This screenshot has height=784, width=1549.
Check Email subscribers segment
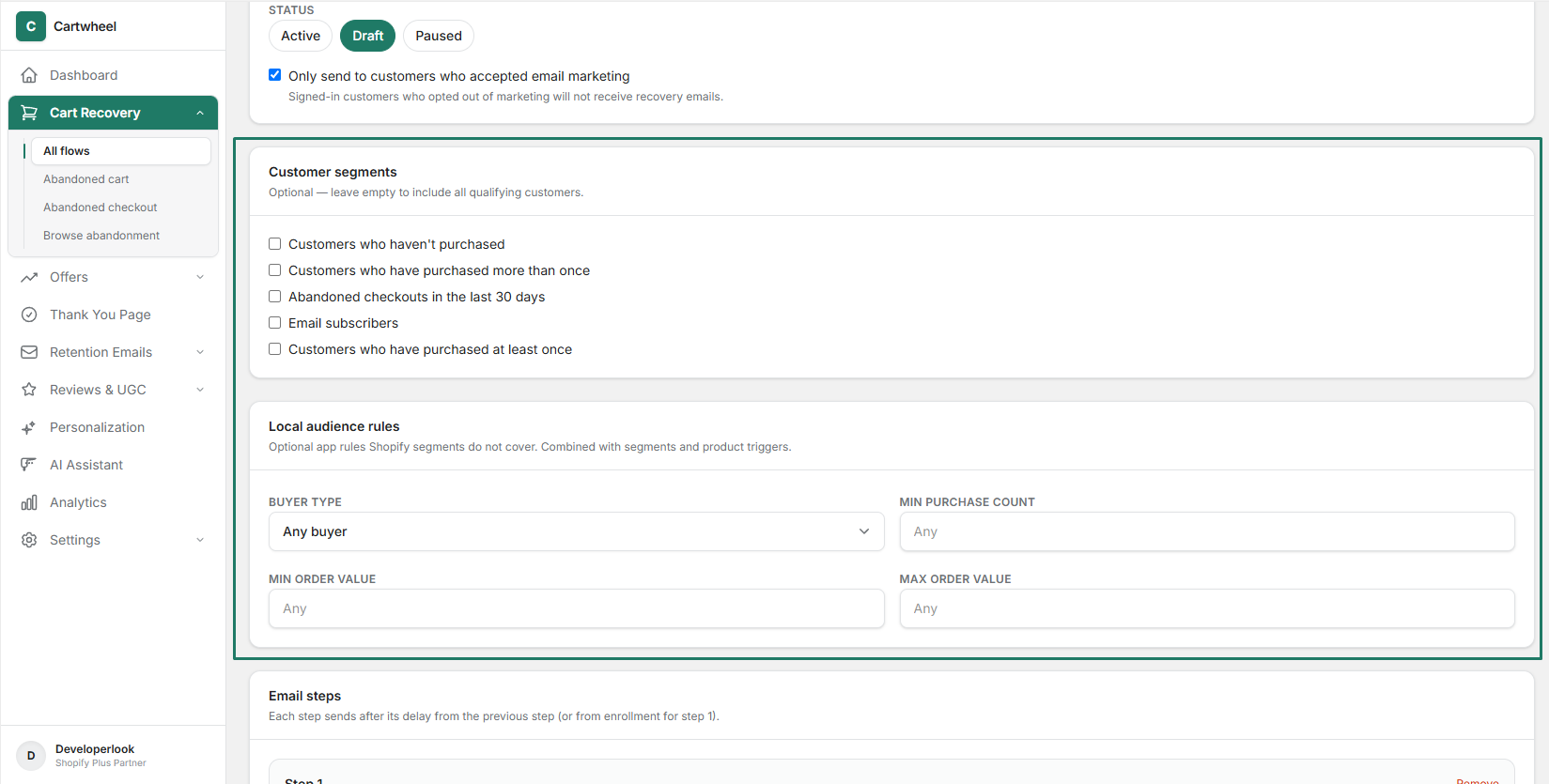tap(275, 323)
